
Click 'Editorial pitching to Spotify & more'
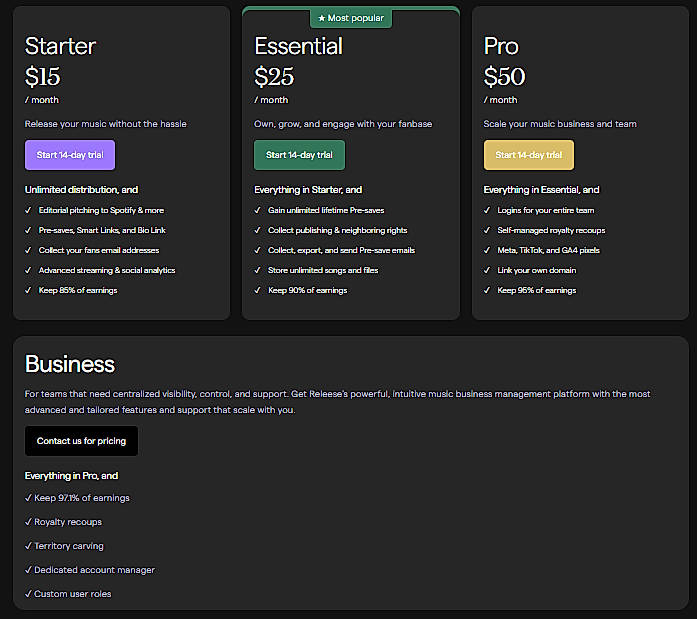(x=101, y=210)
